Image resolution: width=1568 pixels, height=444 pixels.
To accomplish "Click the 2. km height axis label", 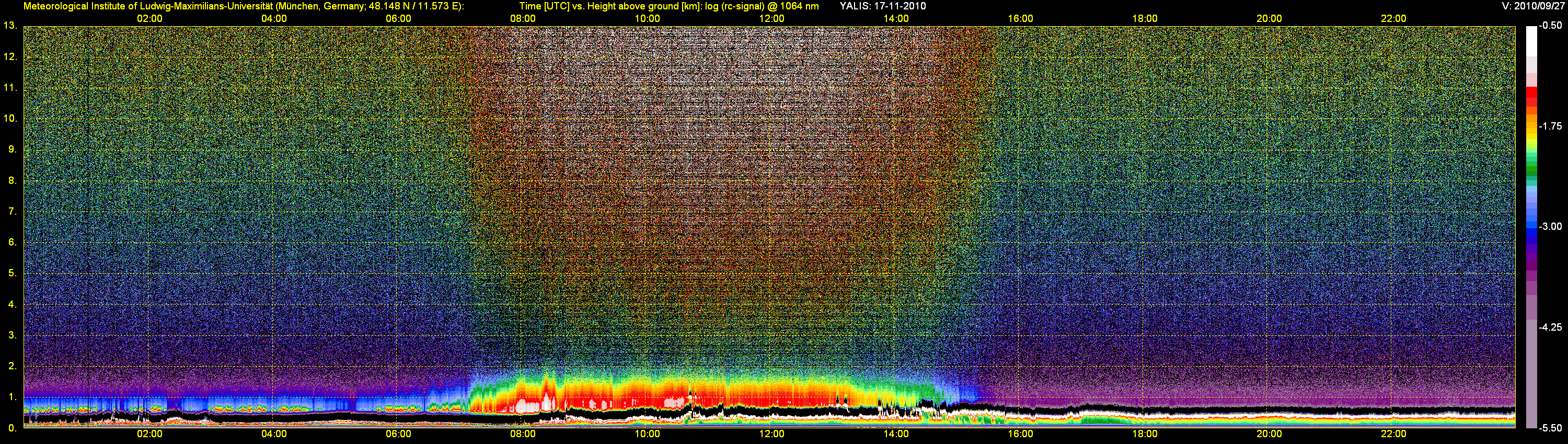I will pyautogui.click(x=12, y=366).
